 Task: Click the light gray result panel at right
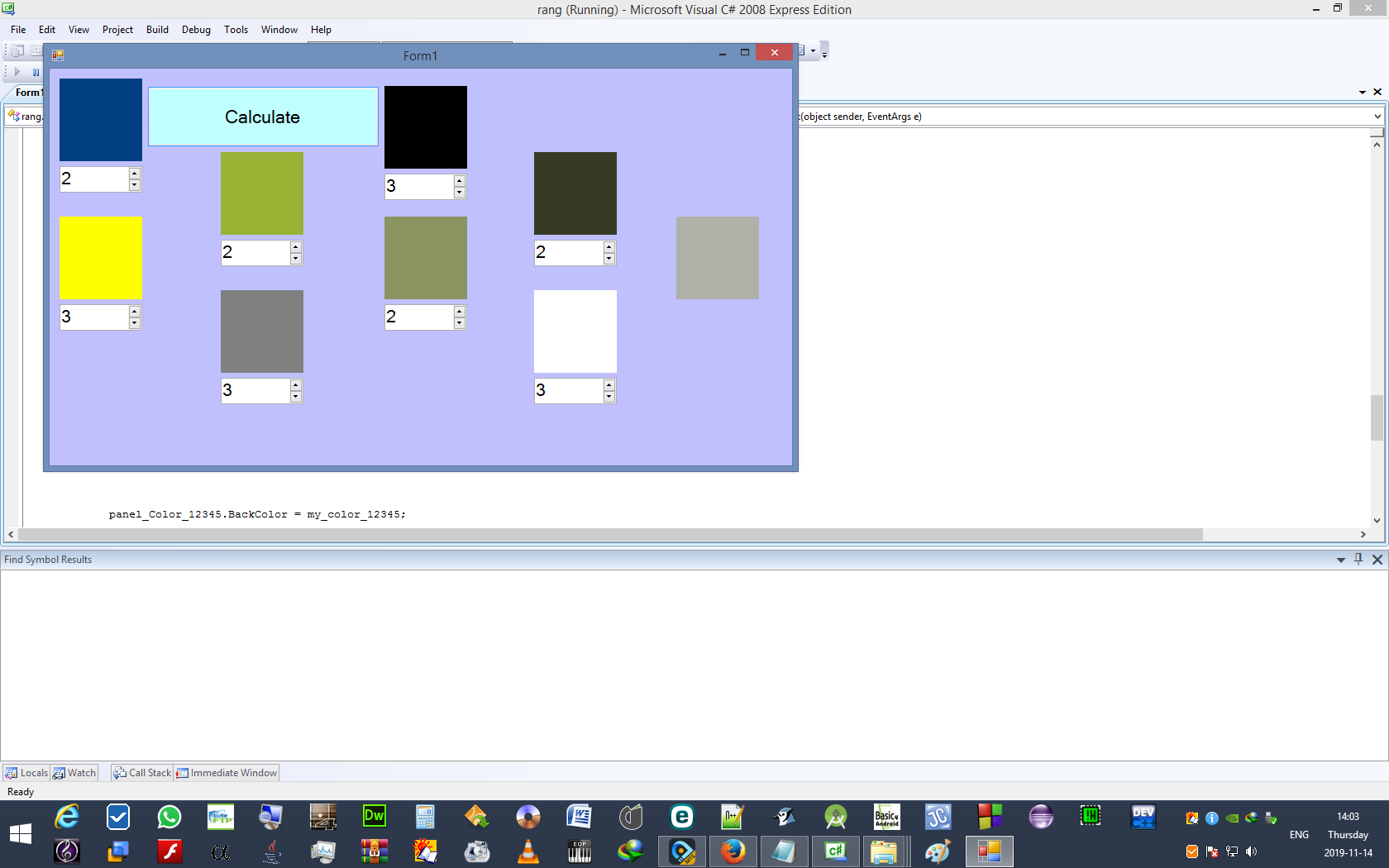(718, 258)
